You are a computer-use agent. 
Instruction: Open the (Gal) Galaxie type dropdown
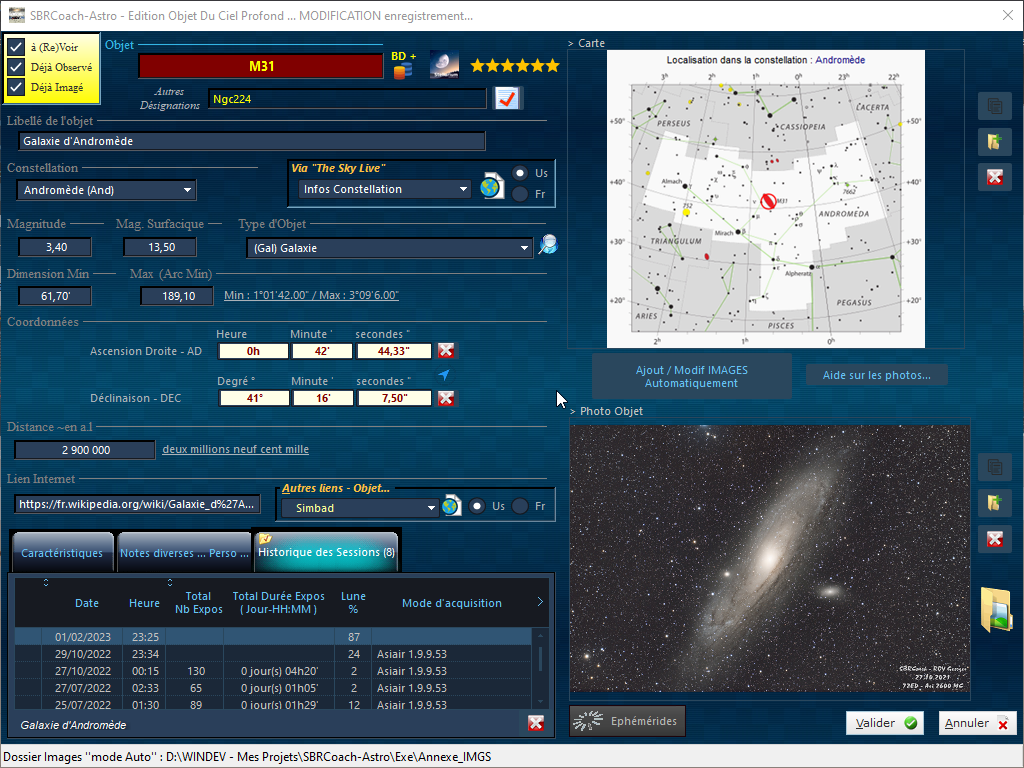(389, 248)
